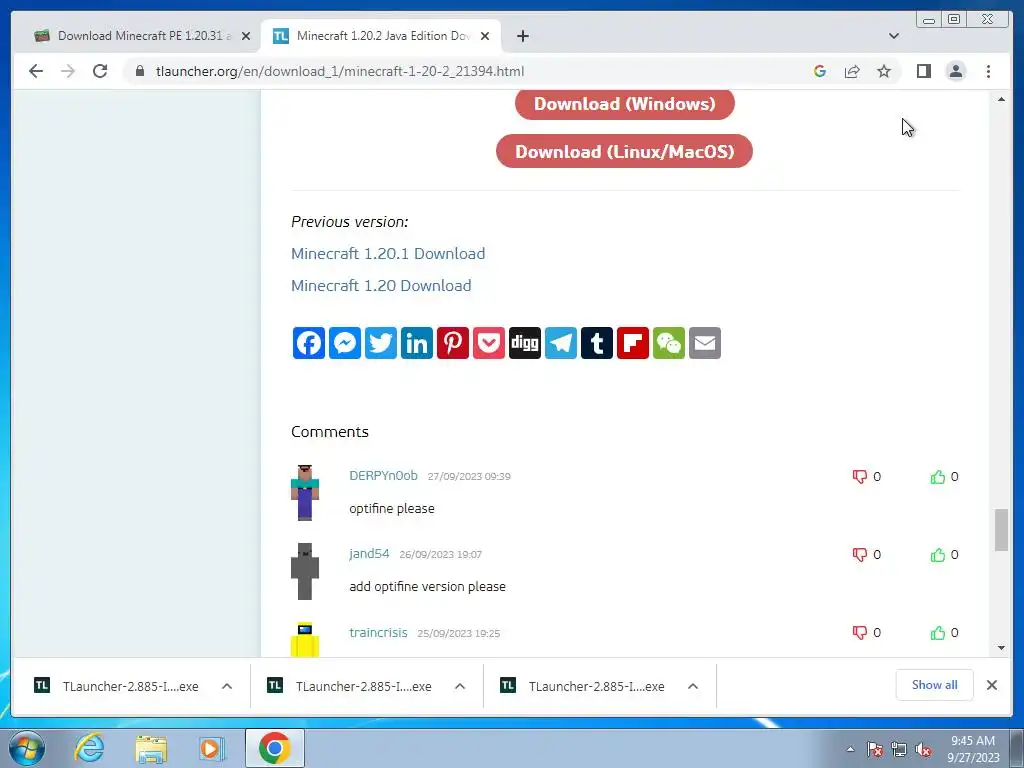Share on Flipboard icon
The image size is (1024, 768).
point(632,343)
